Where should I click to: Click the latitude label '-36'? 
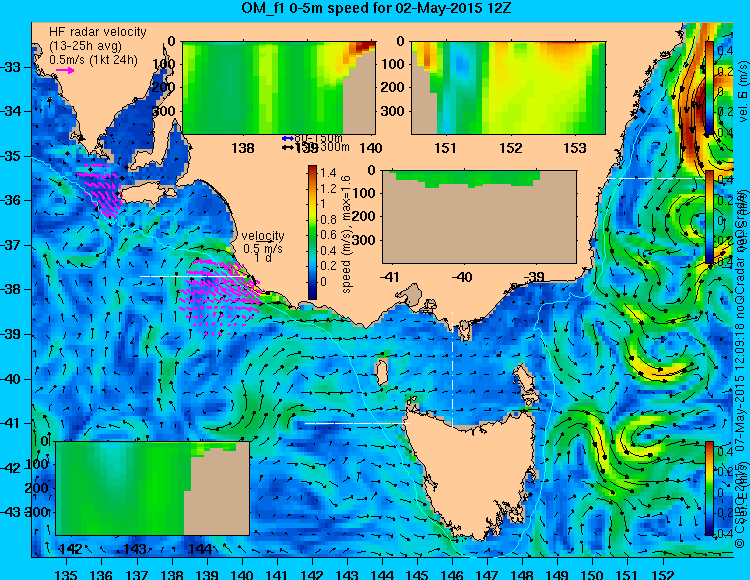click(x=11, y=200)
